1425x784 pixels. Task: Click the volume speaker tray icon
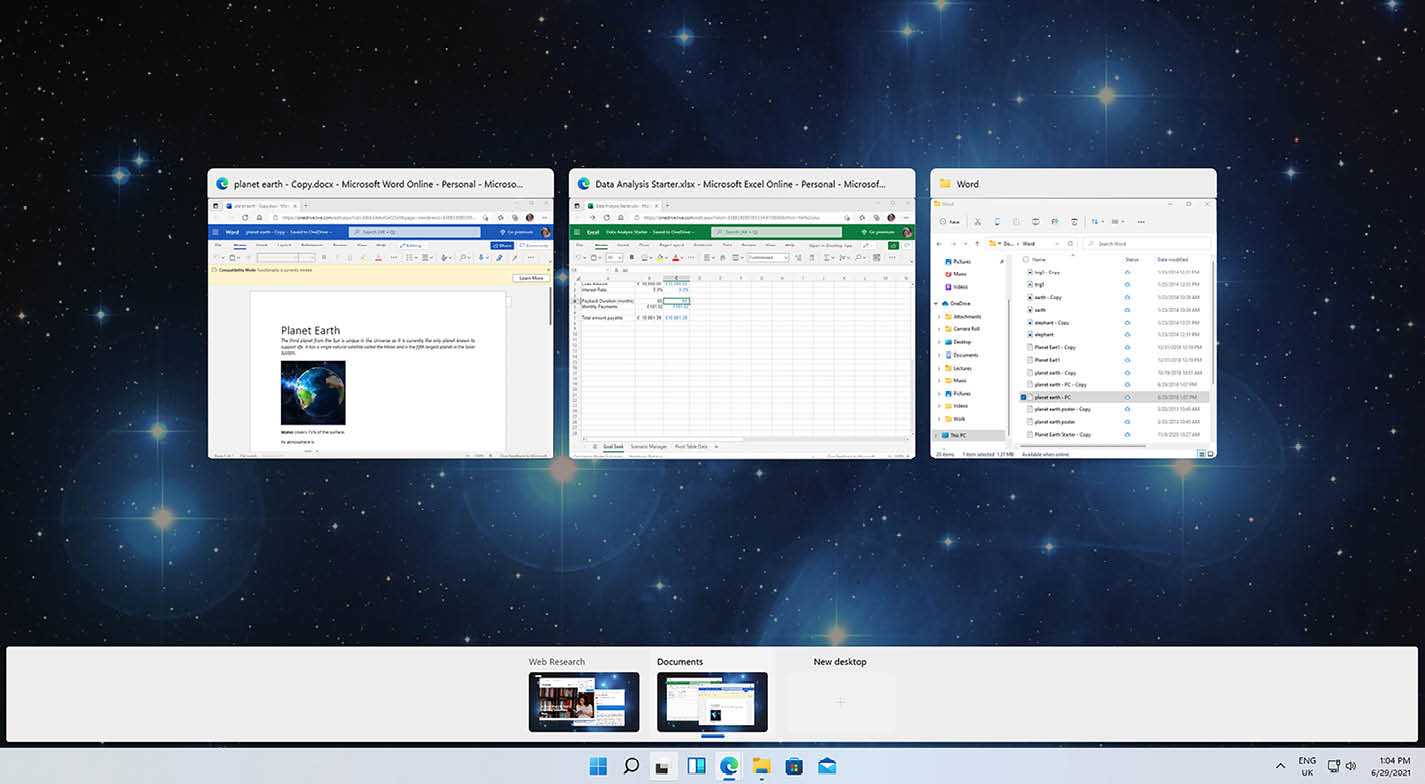(x=1351, y=766)
